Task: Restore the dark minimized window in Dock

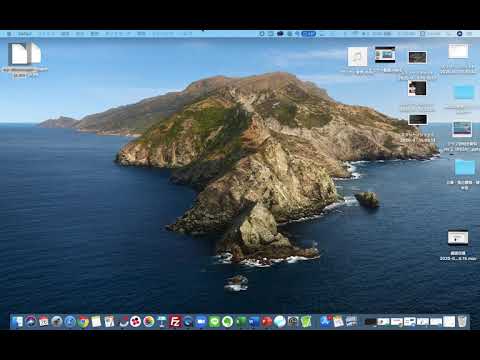Action: click(370, 322)
